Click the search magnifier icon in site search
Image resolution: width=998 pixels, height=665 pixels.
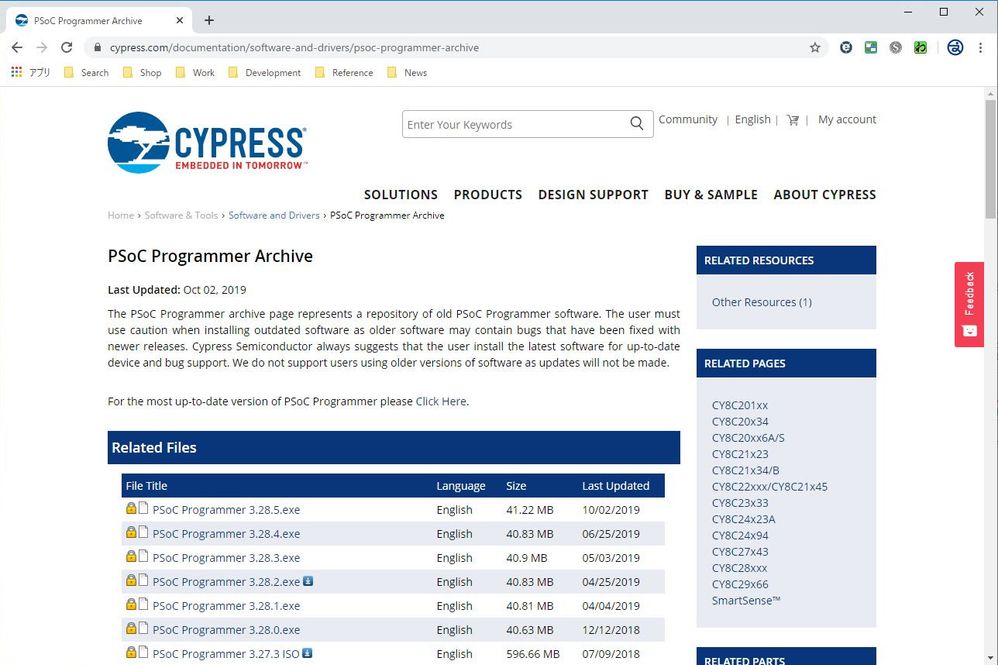coord(636,123)
